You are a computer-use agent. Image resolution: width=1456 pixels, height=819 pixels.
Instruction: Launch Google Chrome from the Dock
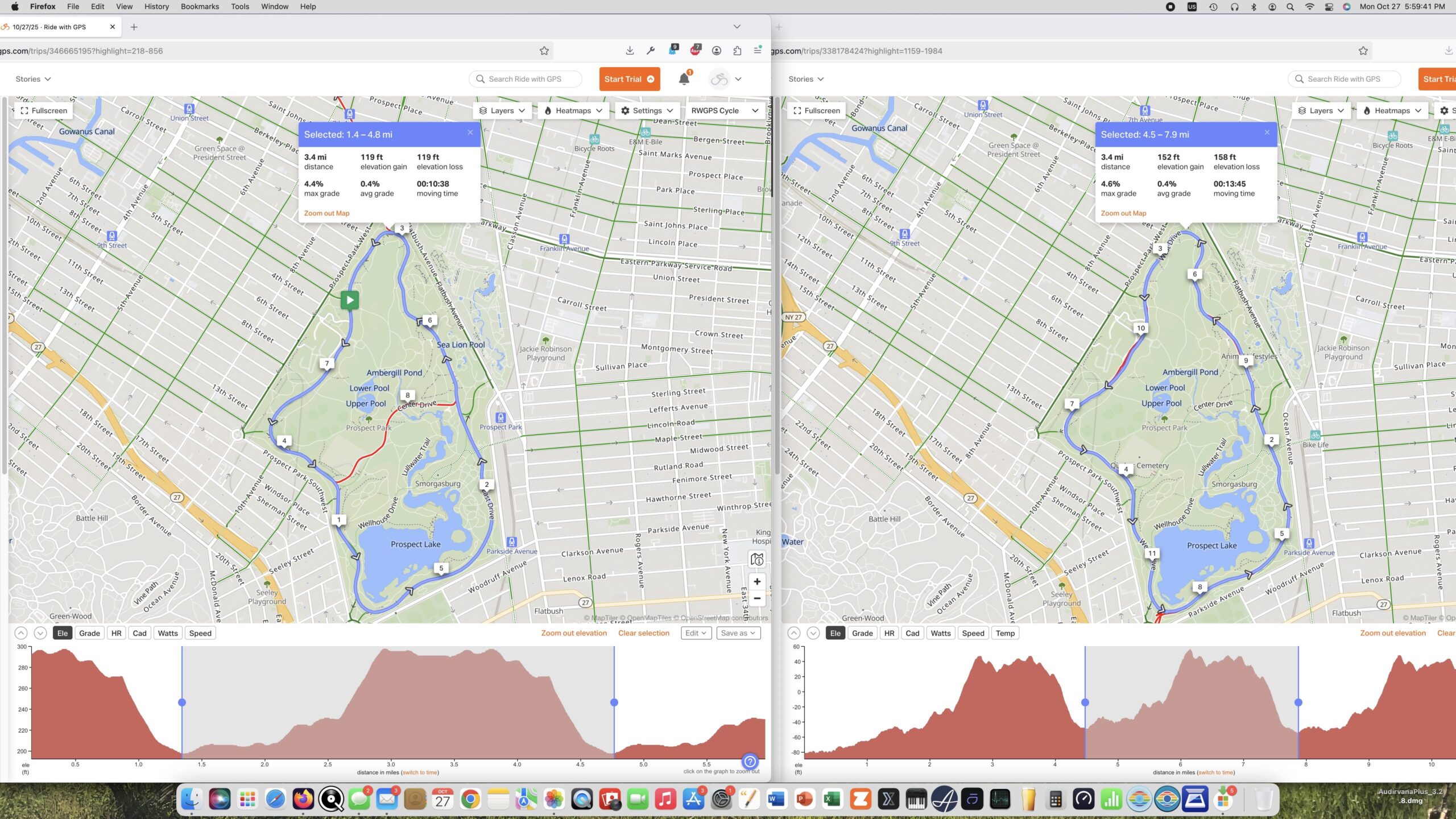tap(470, 800)
